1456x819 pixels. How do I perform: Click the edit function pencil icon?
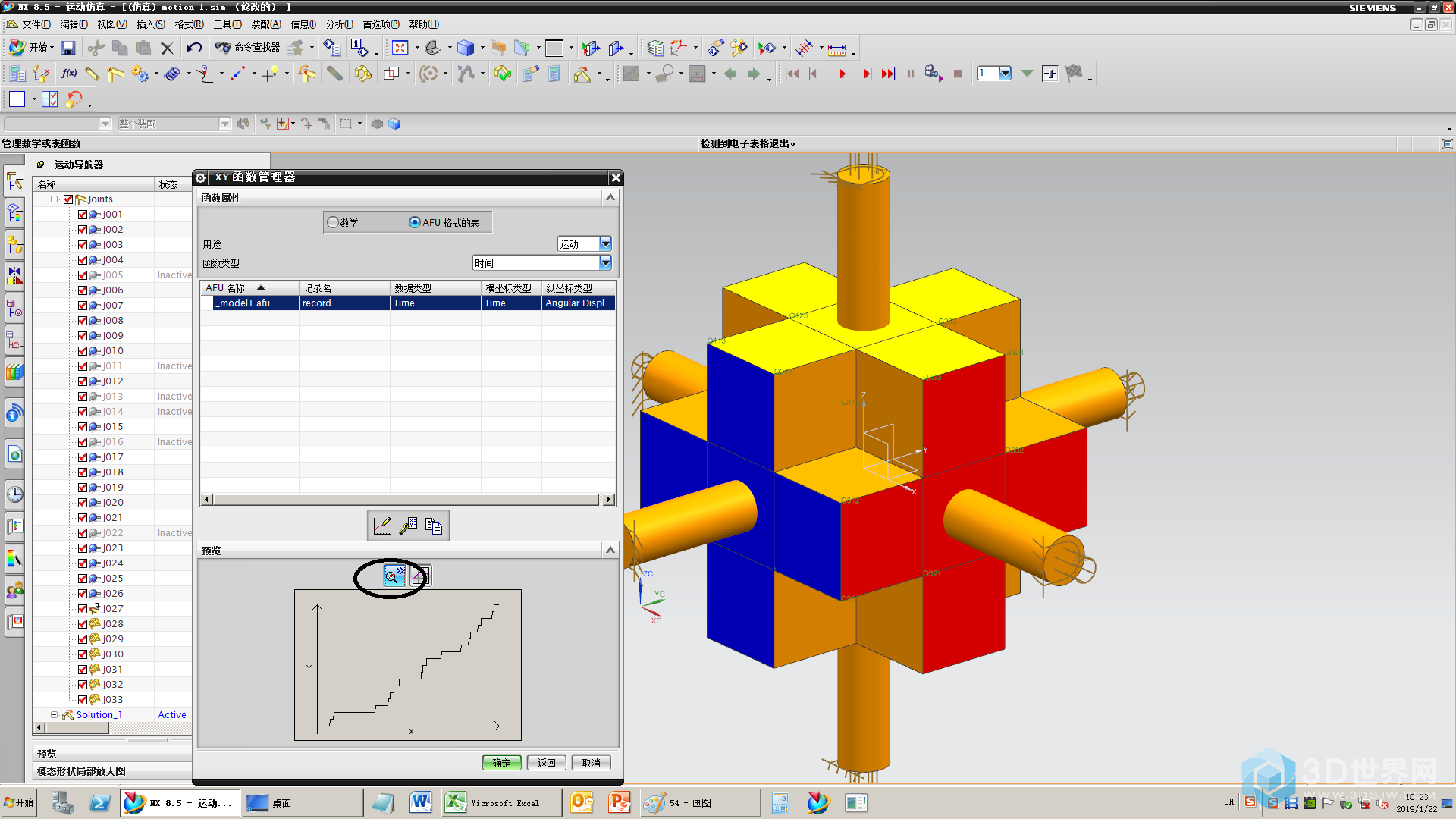[408, 526]
